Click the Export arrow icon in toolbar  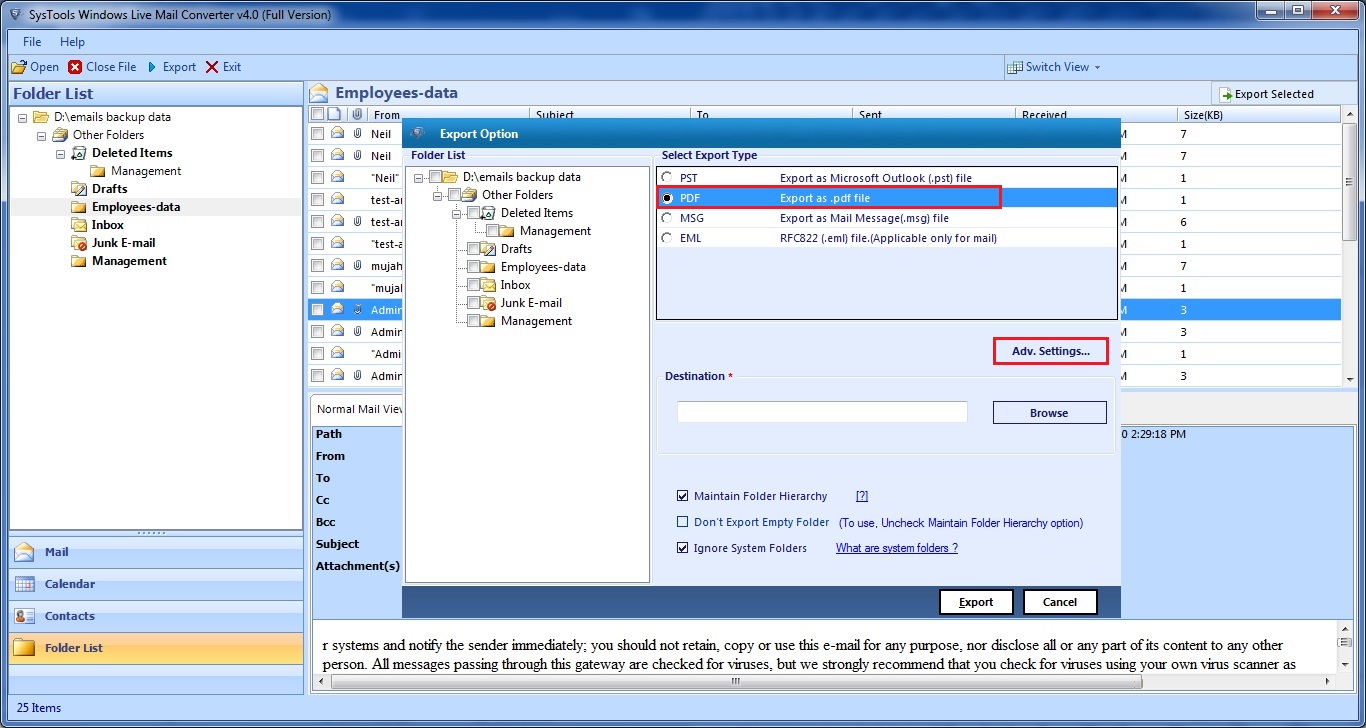(x=152, y=67)
